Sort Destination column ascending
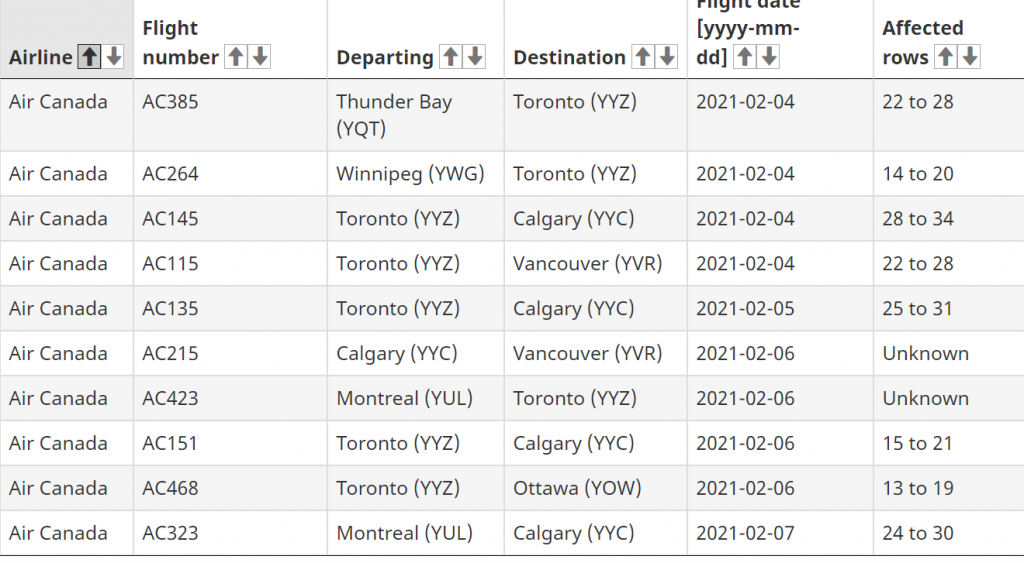The width and height of the screenshot is (1024, 563). (643, 57)
